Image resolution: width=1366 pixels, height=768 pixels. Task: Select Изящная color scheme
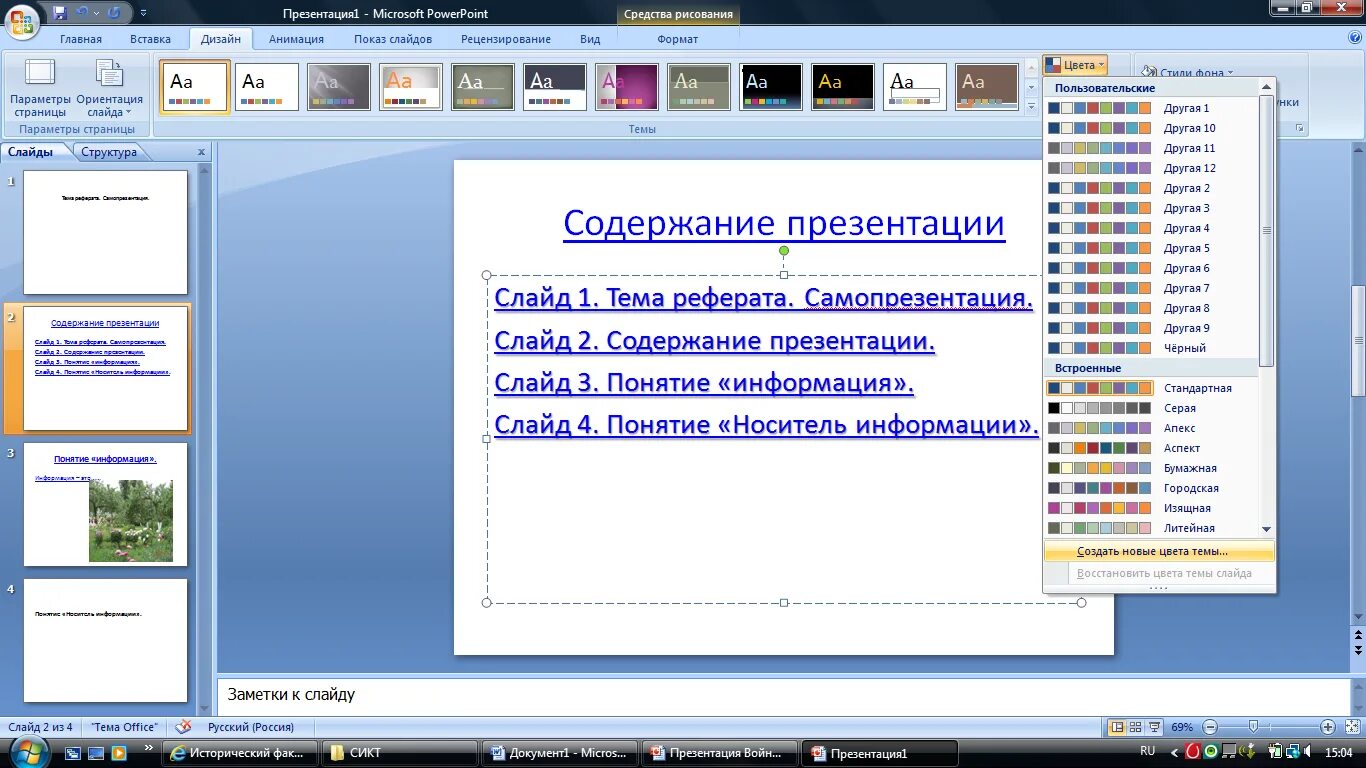click(x=1152, y=508)
